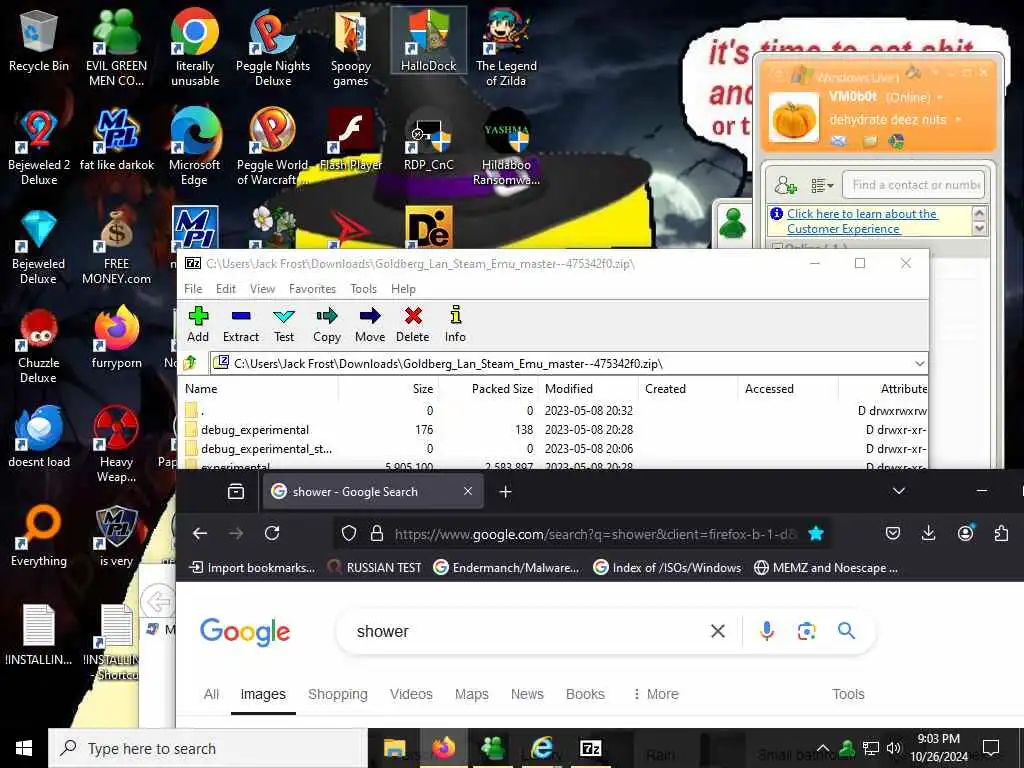Click the Test checkmark in 7-Zip

pyautogui.click(x=283, y=325)
